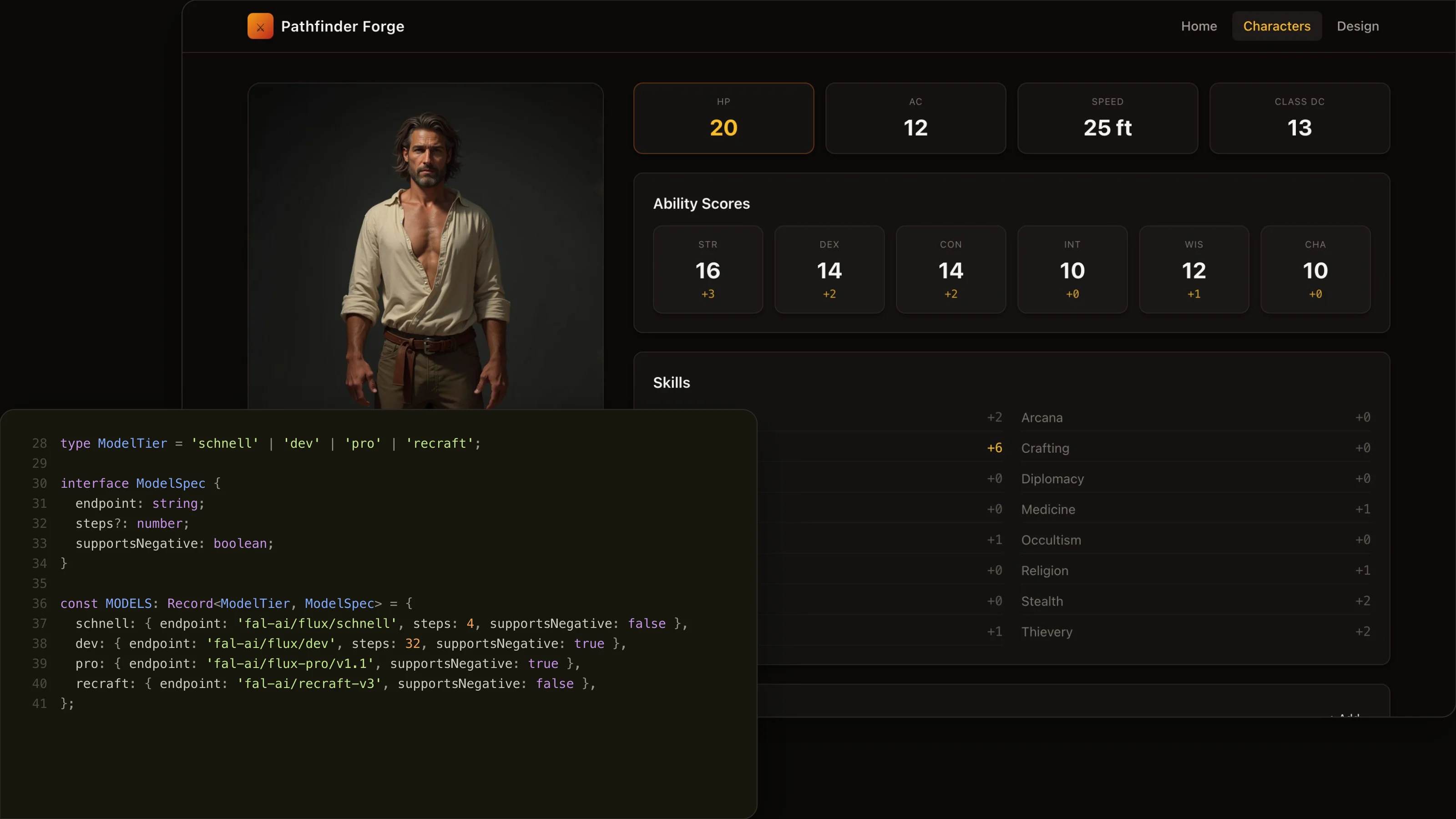Click the Speed 25 ft card

[x=1107, y=118]
